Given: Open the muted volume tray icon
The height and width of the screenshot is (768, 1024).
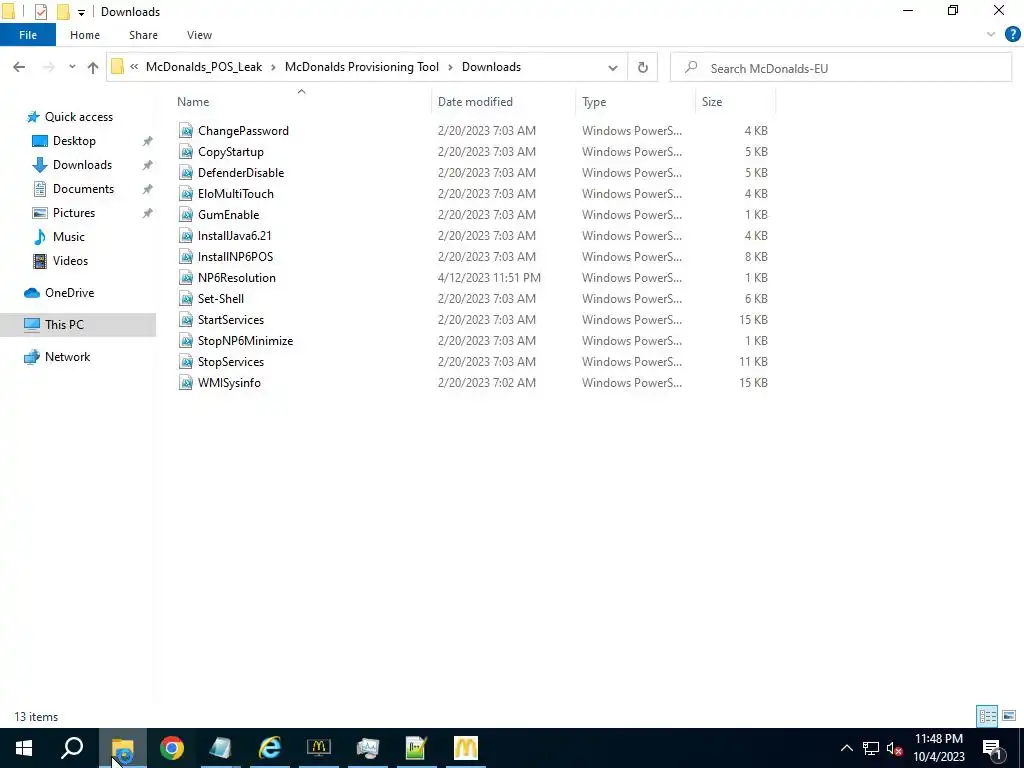Looking at the screenshot, I should [x=894, y=748].
